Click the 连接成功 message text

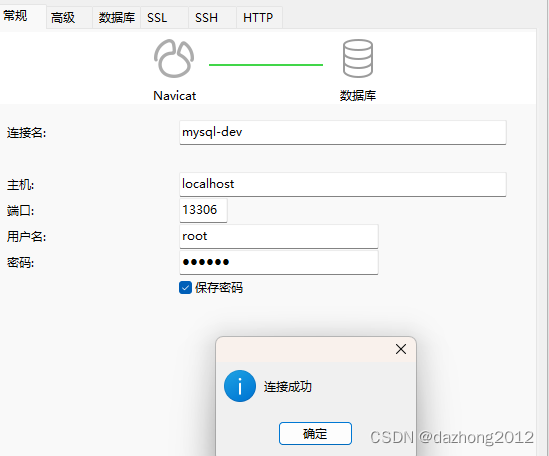coord(288,387)
